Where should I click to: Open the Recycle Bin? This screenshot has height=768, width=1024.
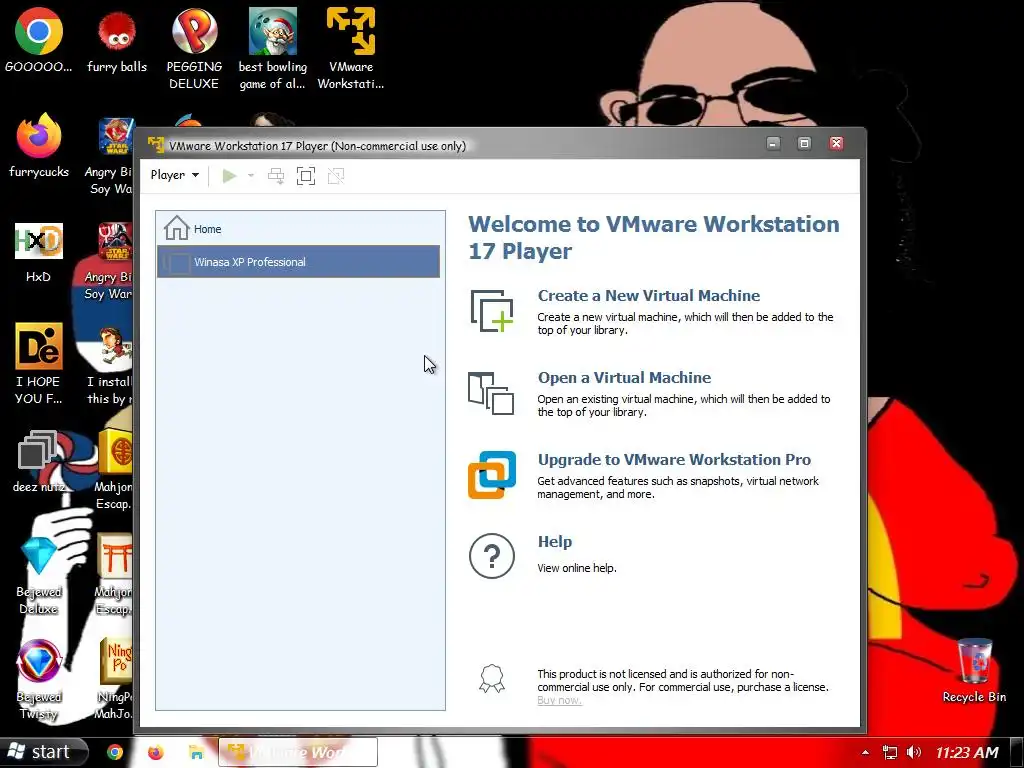[x=974, y=670]
